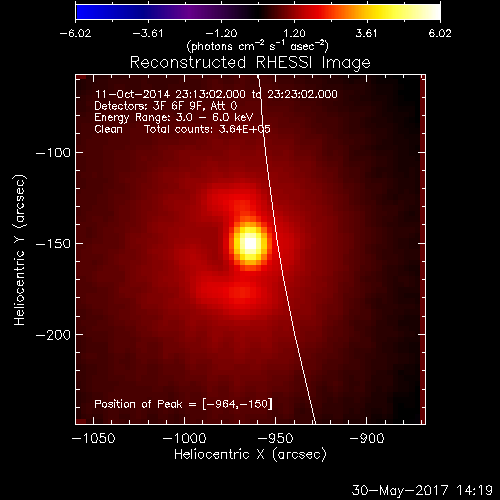
Task: Click the 'Heliocentric X (arcsec)' axis label
Action: 250,455
